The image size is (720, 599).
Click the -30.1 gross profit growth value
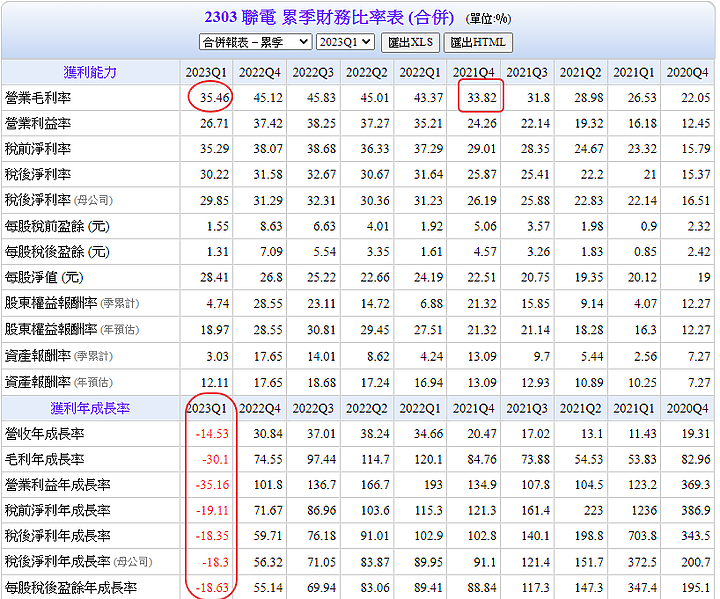click(x=215, y=459)
